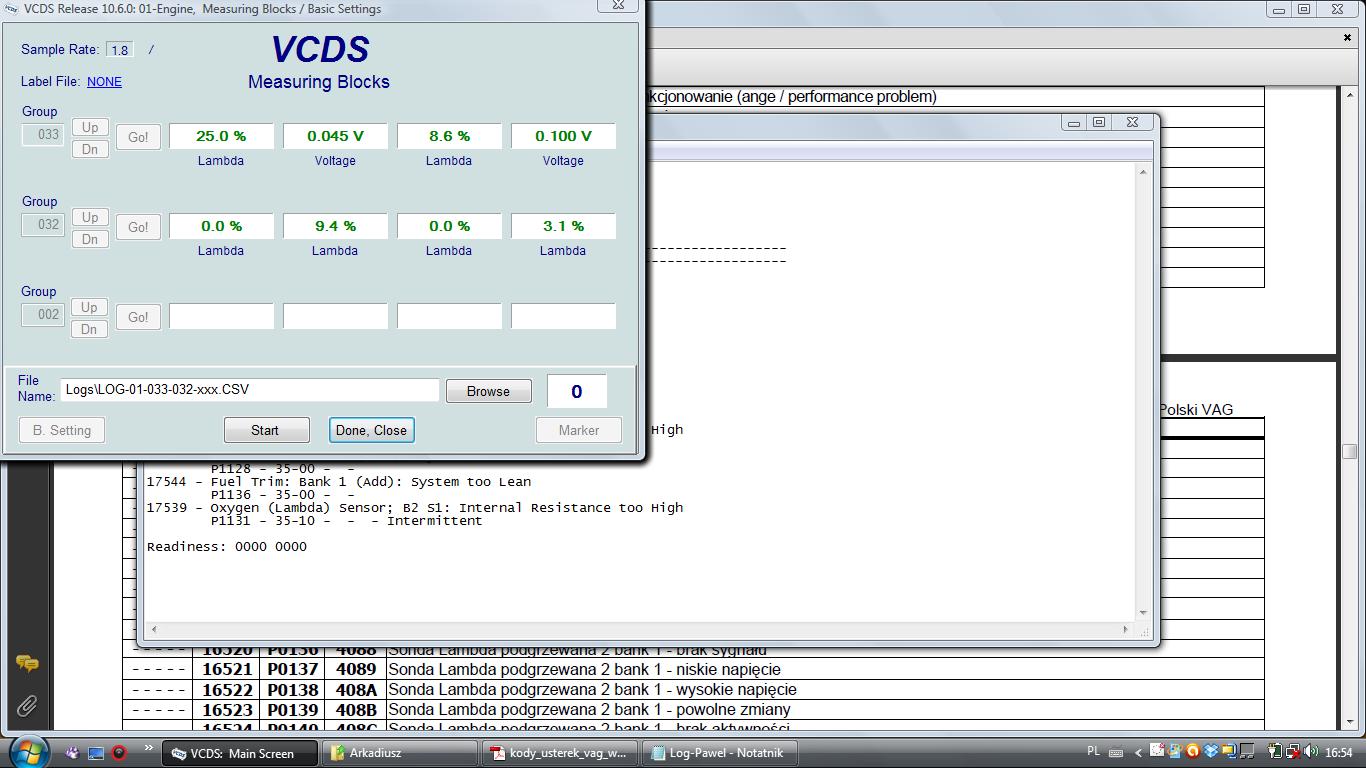The image size is (1366, 768).
Task: Click Notepad horizontal scrollbar right arrow
Action: click(x=1126, y=629)
